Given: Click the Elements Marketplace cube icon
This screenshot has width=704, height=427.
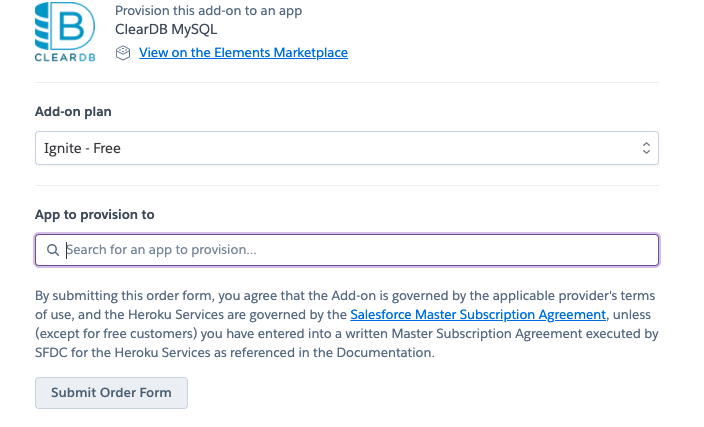Looking at the screenshot, I should (123, 52).
